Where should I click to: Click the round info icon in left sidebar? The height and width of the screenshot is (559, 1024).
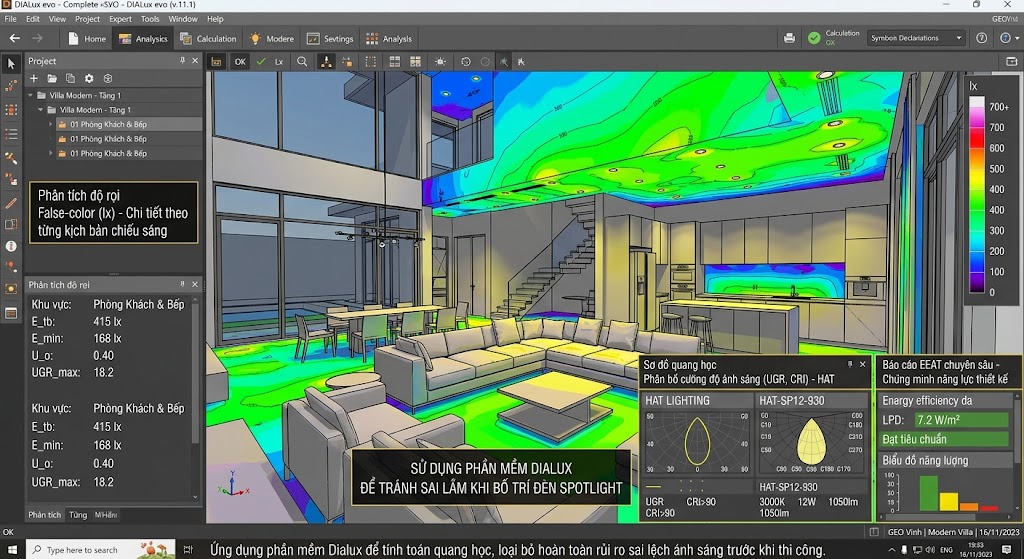[11, 246]
